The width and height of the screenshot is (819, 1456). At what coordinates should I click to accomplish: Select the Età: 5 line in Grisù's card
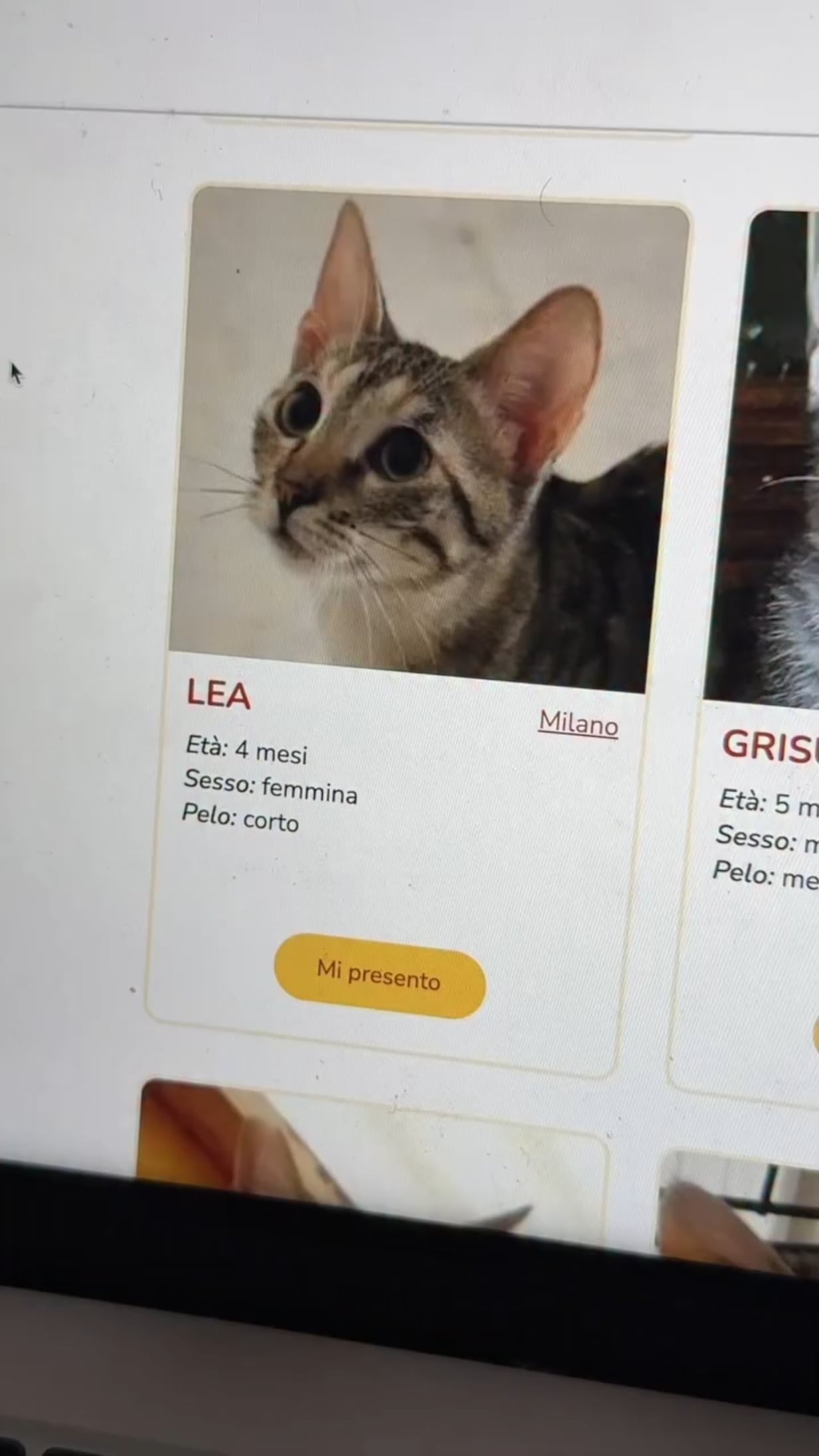[769, 803]
